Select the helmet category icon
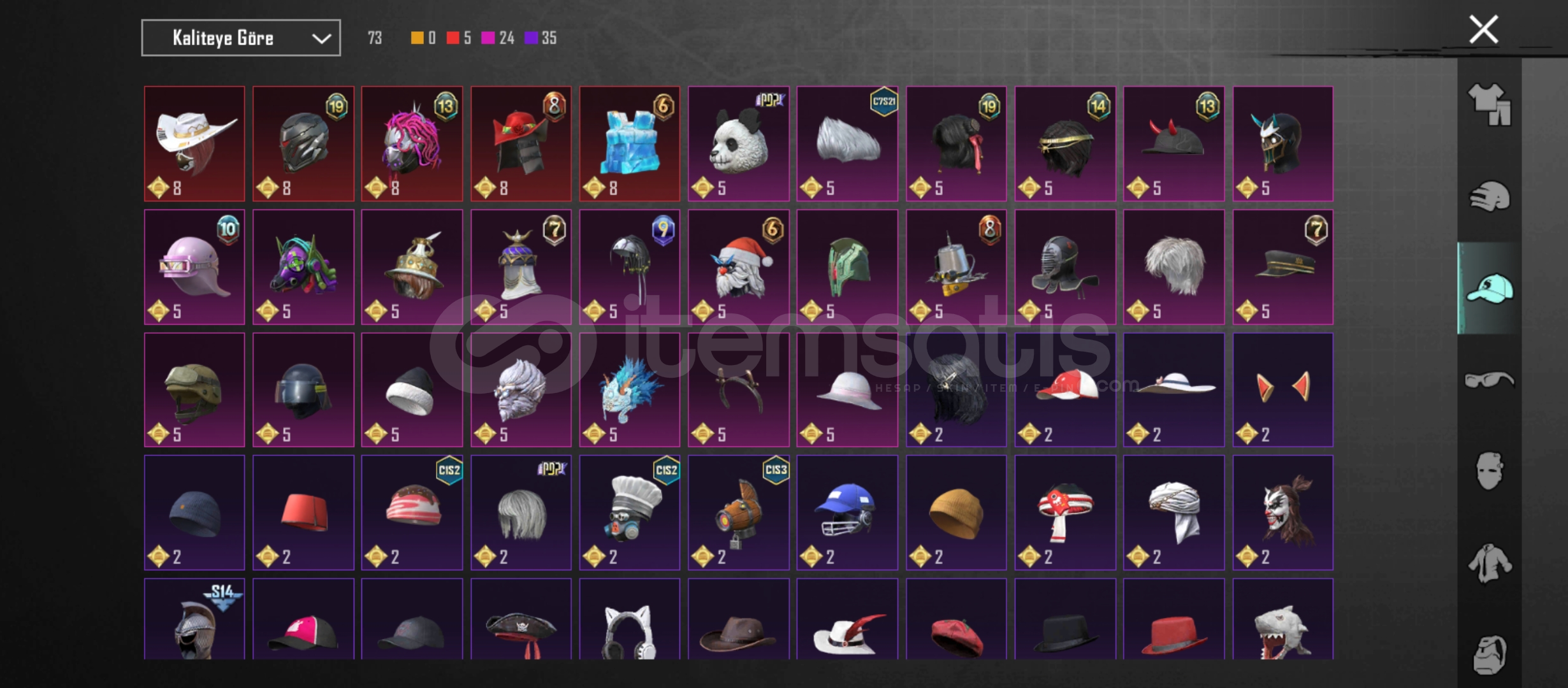 (1489, 196)
